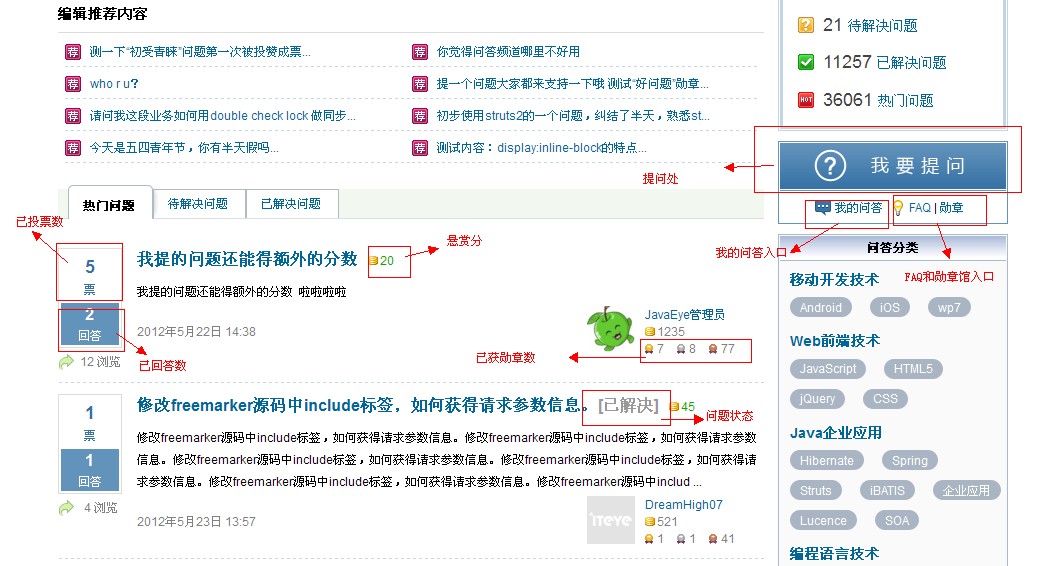Click the 荐 icon beside 你觉得问答频道哪里不好用
The height and width of the screenshot is (566, 1042).
tap(420, 52)
